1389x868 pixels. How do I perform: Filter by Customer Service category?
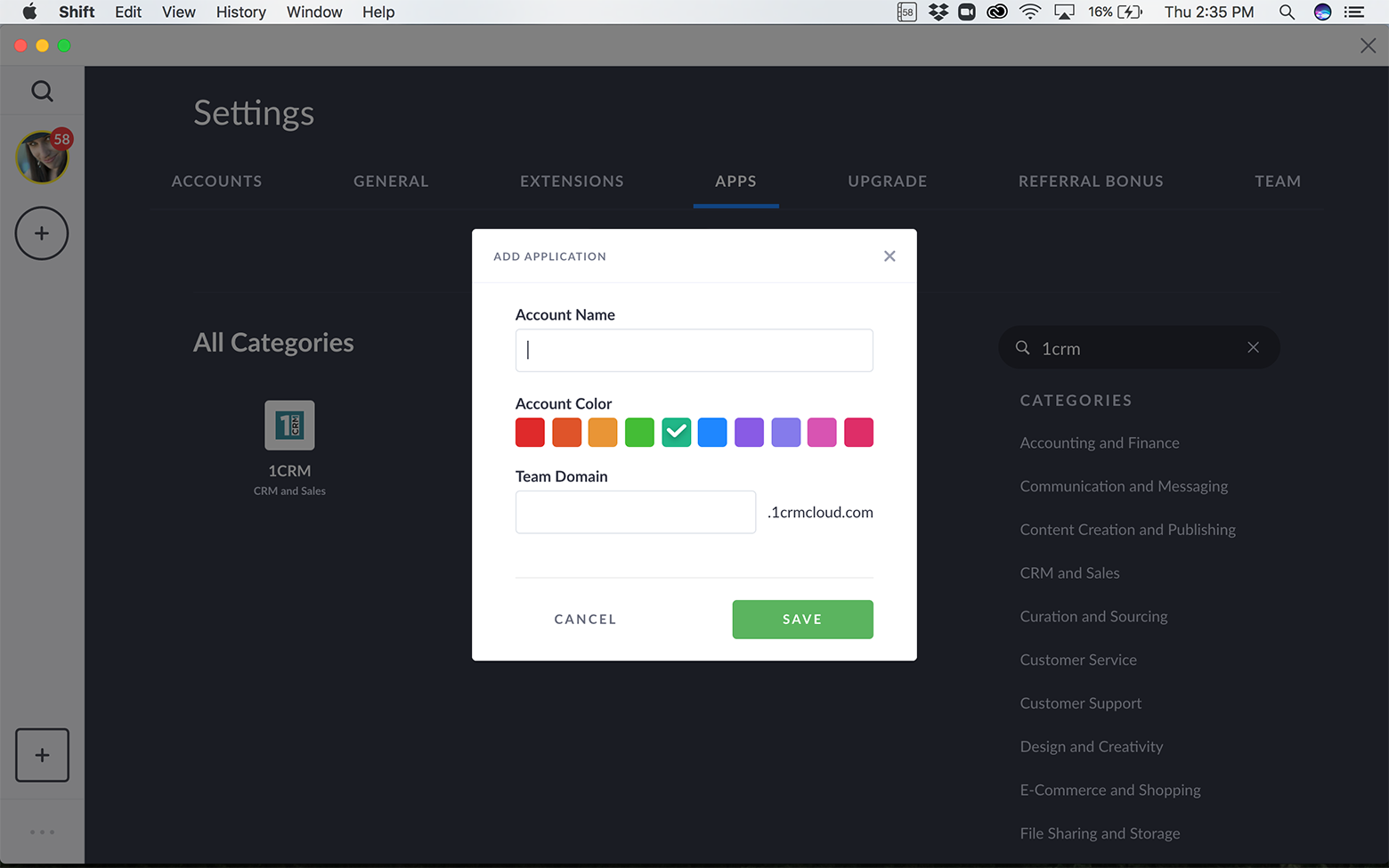(1078, 660)
